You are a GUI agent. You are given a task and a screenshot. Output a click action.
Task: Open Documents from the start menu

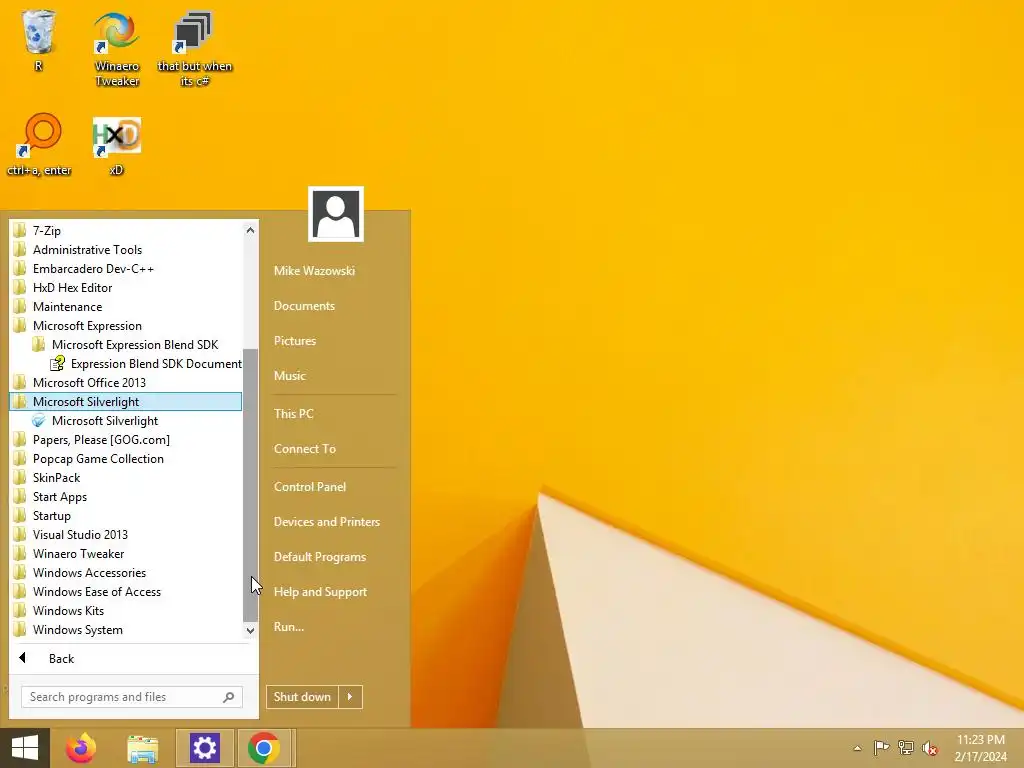click(x=304, y=306)
